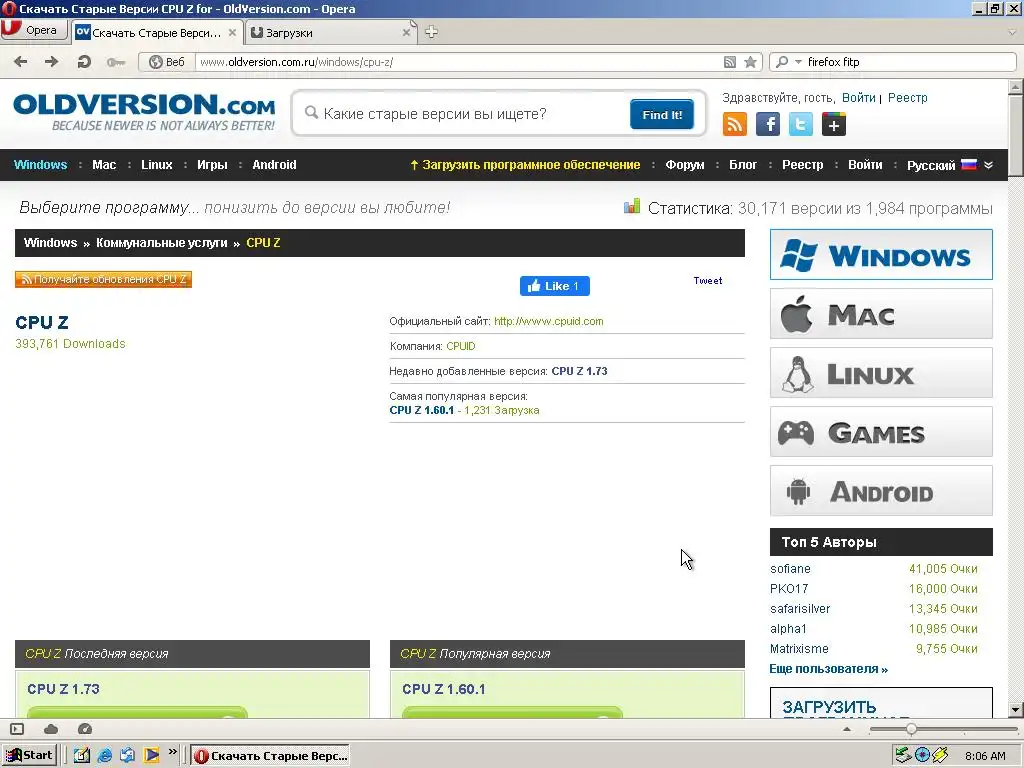Image resolution: width=1024 pixels, height=768 pixels.
Task: Click the Linux platform banner in sidebar
Action: (881, 372)
